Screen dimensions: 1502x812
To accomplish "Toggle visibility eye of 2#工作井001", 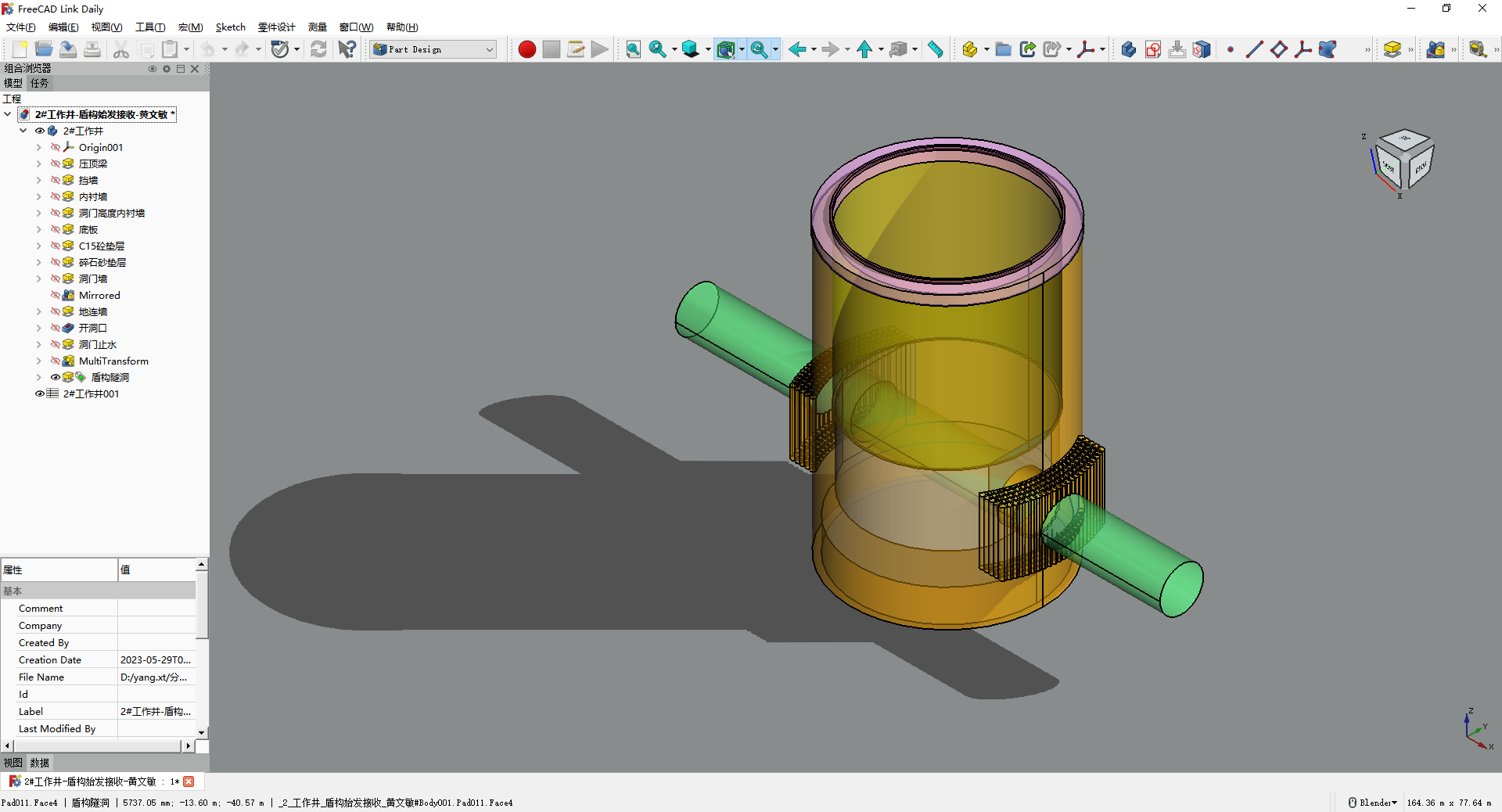I will pos(40,393).
